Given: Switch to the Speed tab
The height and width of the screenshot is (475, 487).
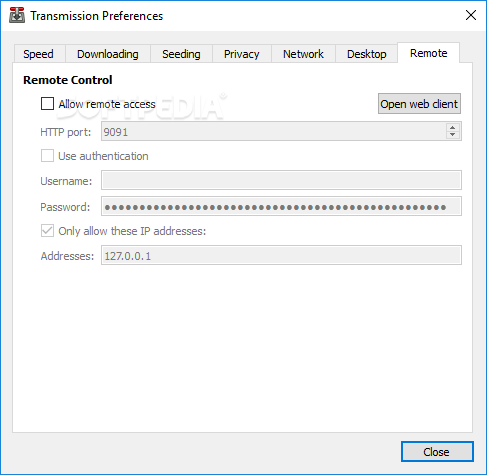Looking at the screenshot, I should (39, 54).
